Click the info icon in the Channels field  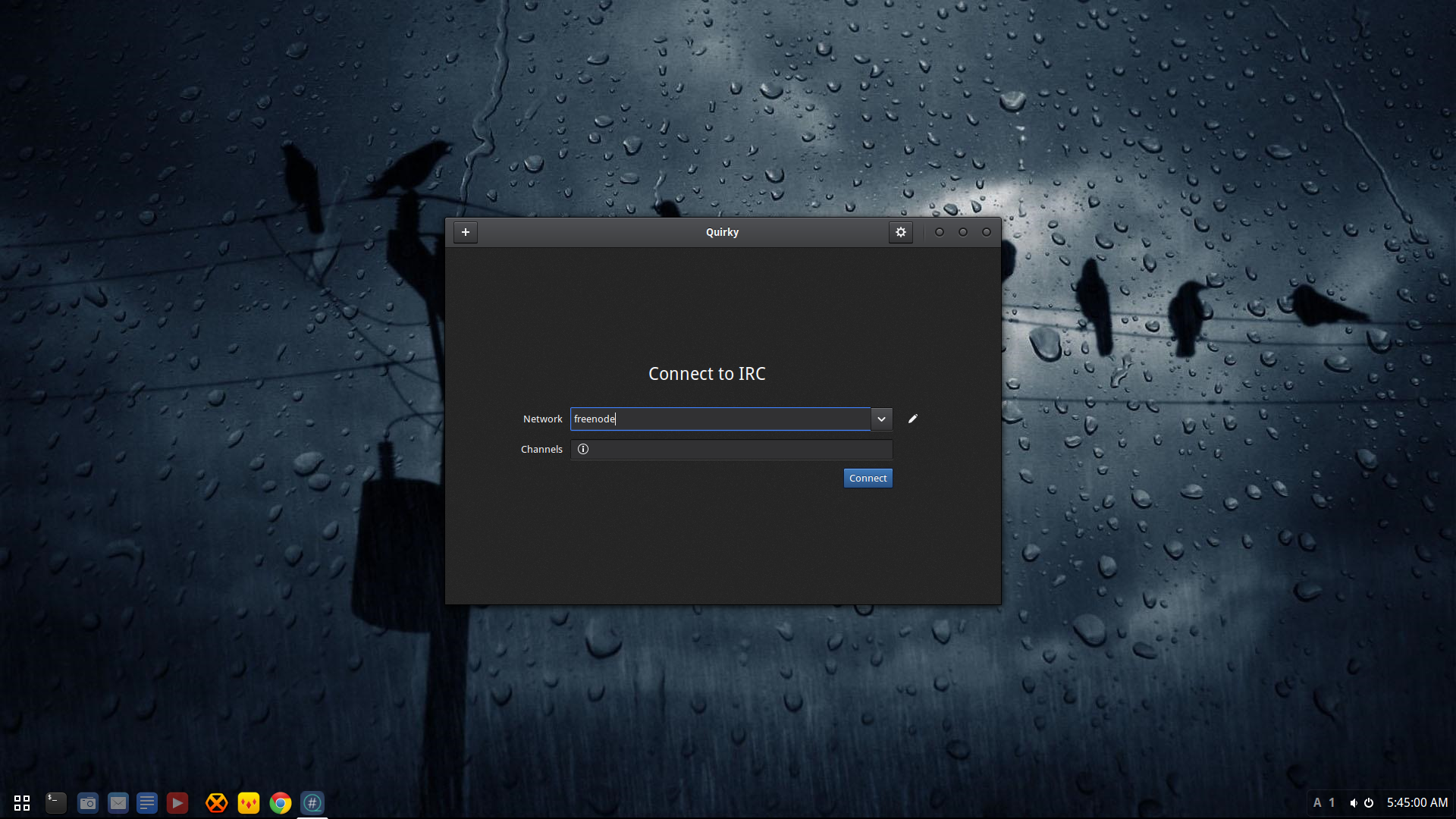click(583, 449)
